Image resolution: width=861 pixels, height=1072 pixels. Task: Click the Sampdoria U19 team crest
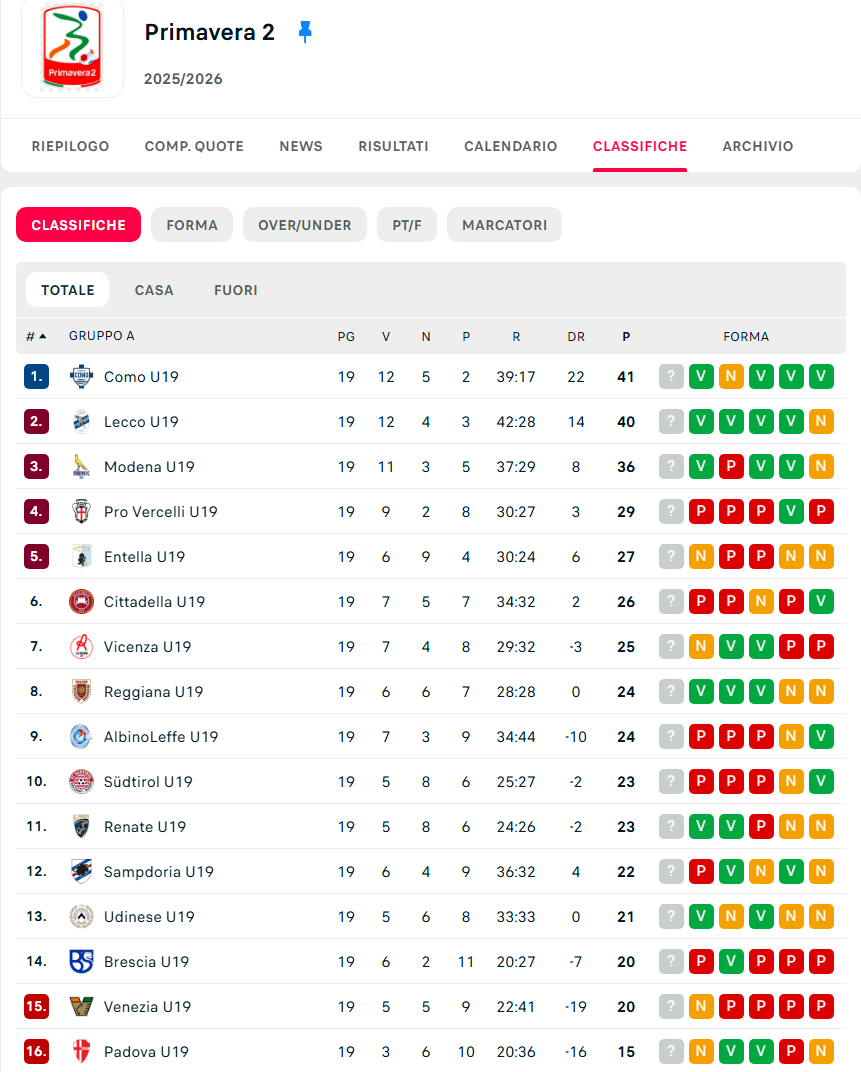81,872
